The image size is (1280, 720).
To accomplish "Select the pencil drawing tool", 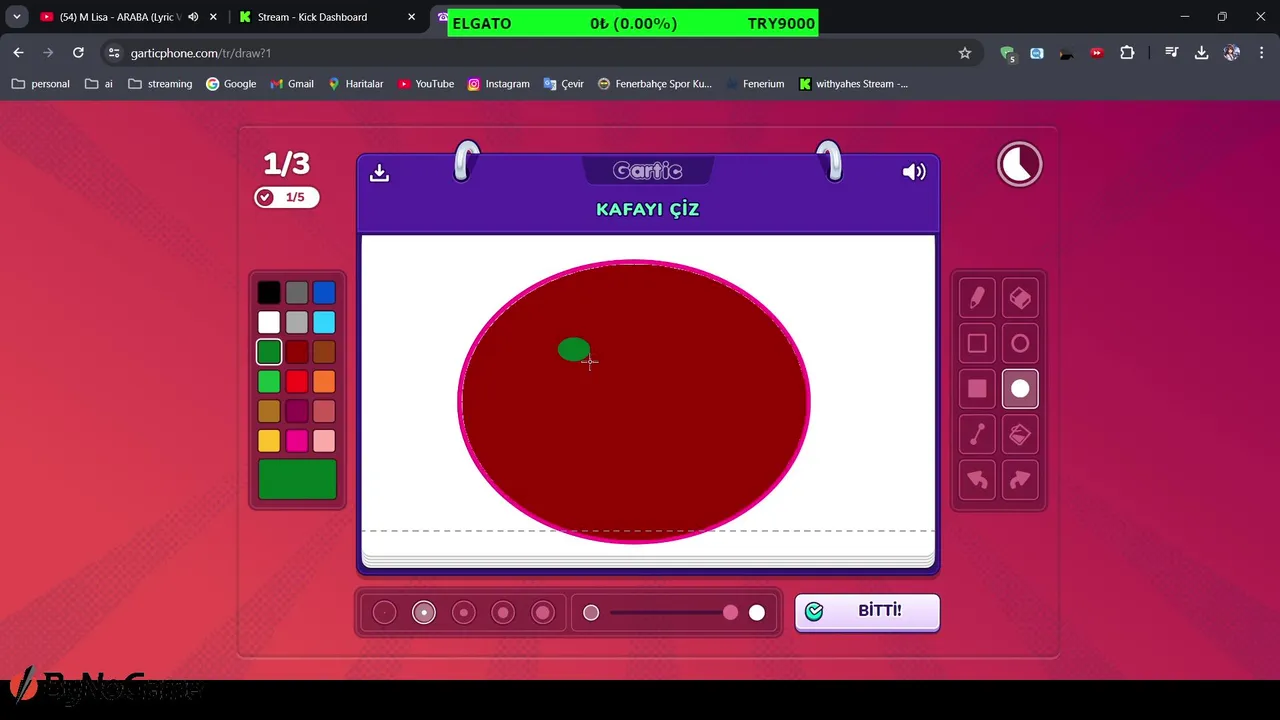I will (x=977, y=297).
